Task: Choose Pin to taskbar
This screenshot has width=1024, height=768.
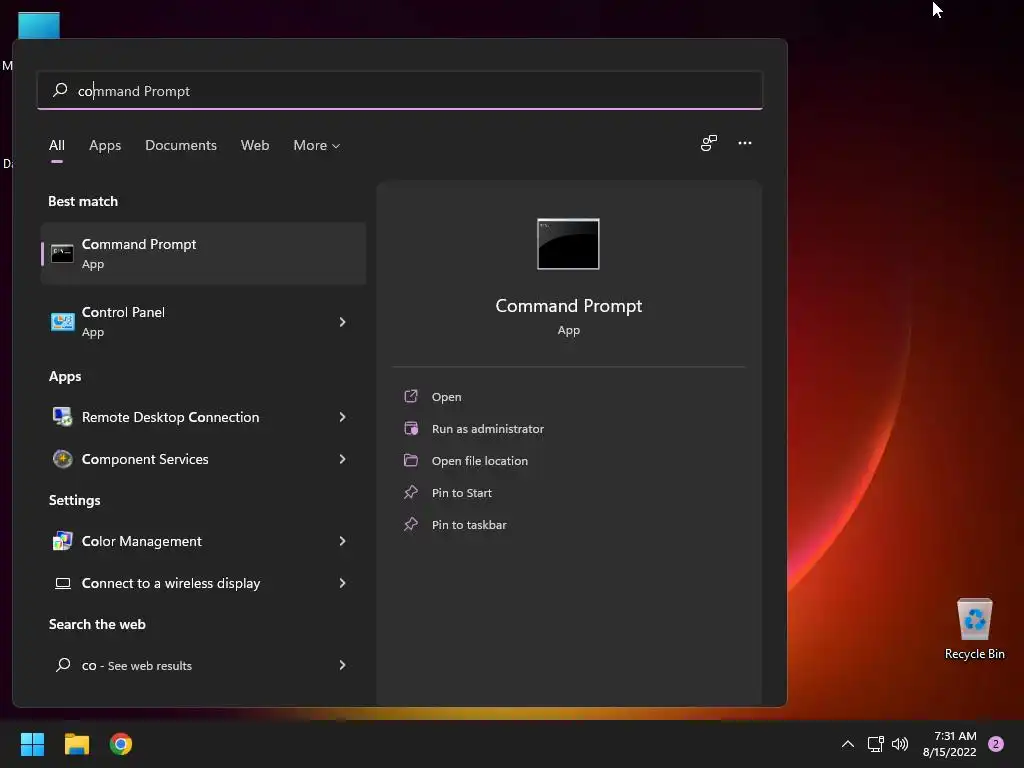Action: pyautogui.click(x=469, y=524)
